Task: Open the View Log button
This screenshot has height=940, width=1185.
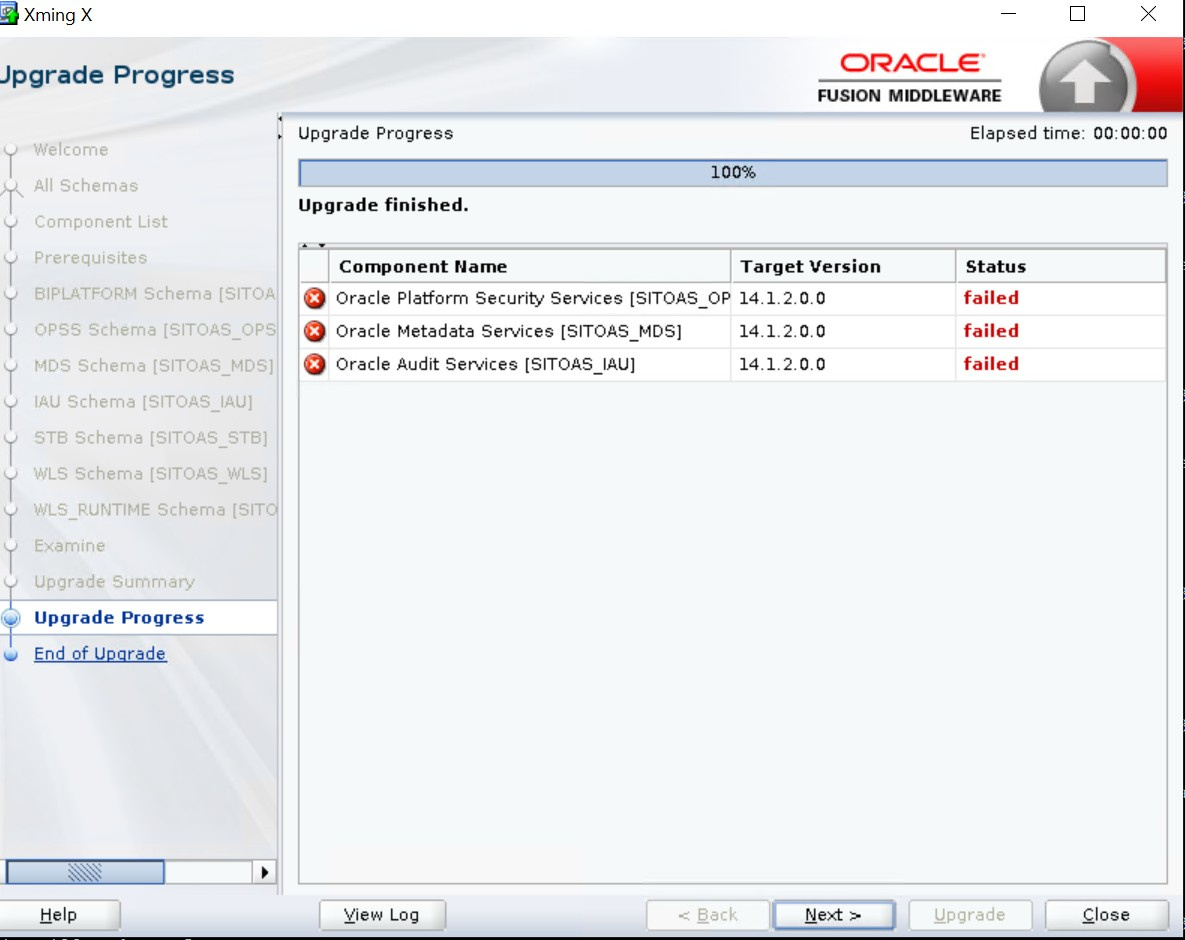Action: (382, 915)
